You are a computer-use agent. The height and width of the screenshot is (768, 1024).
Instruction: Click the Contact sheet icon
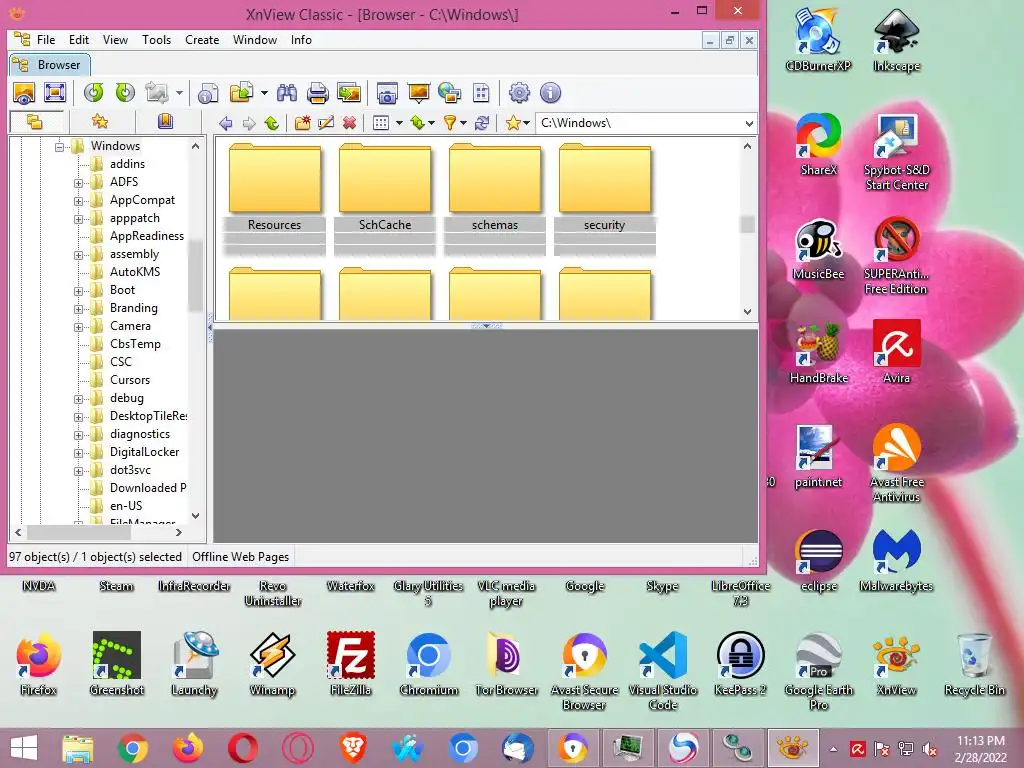(481, 93)
